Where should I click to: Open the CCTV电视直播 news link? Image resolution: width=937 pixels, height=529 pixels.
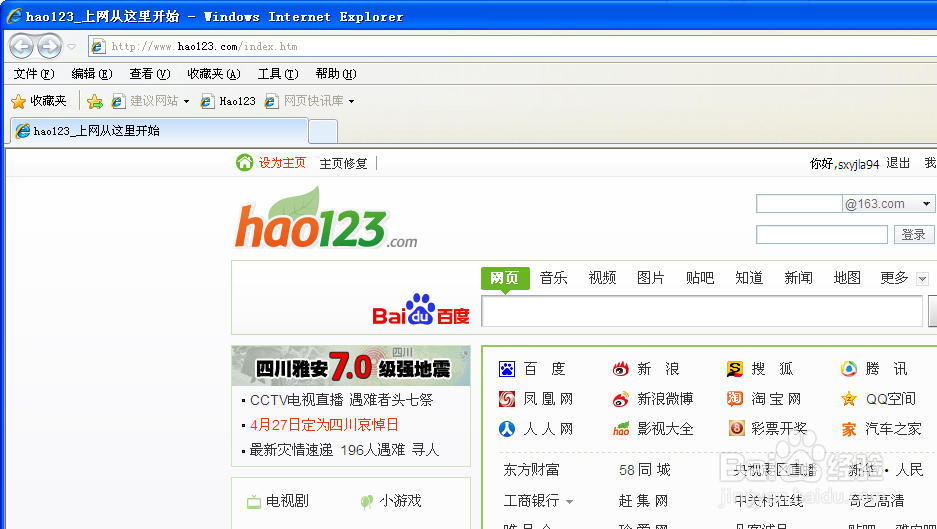point(296,400)
